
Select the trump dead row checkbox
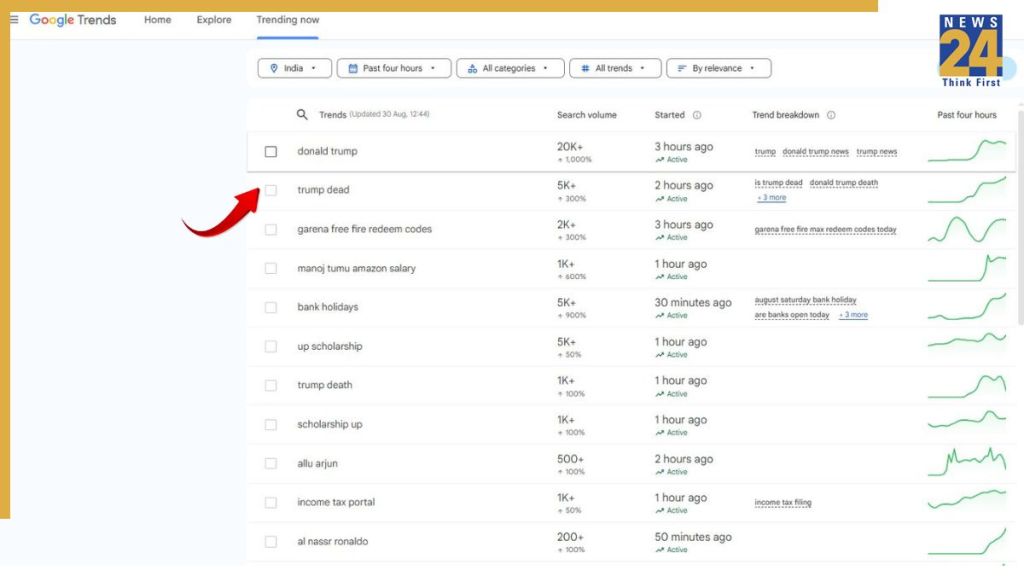271,191
